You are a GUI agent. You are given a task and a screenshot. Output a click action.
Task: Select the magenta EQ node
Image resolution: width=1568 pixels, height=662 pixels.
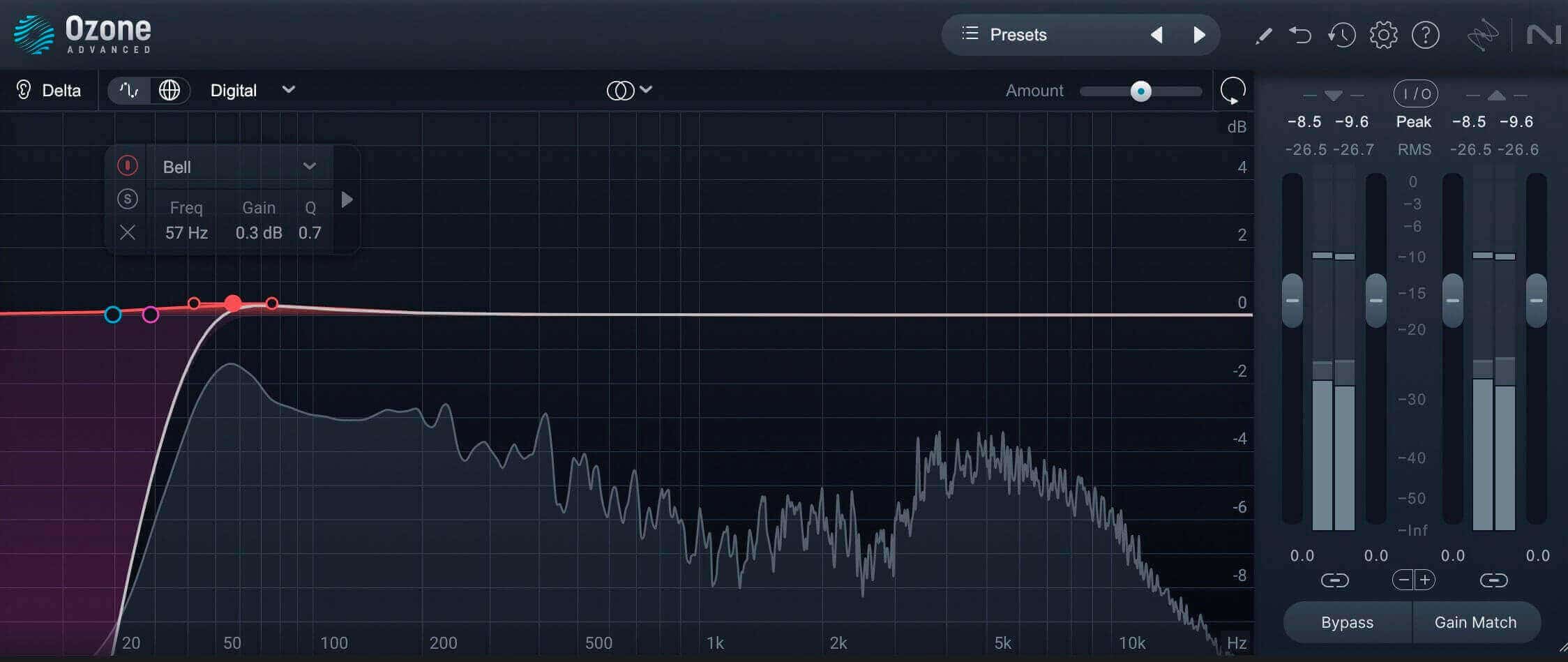point(150,315)
